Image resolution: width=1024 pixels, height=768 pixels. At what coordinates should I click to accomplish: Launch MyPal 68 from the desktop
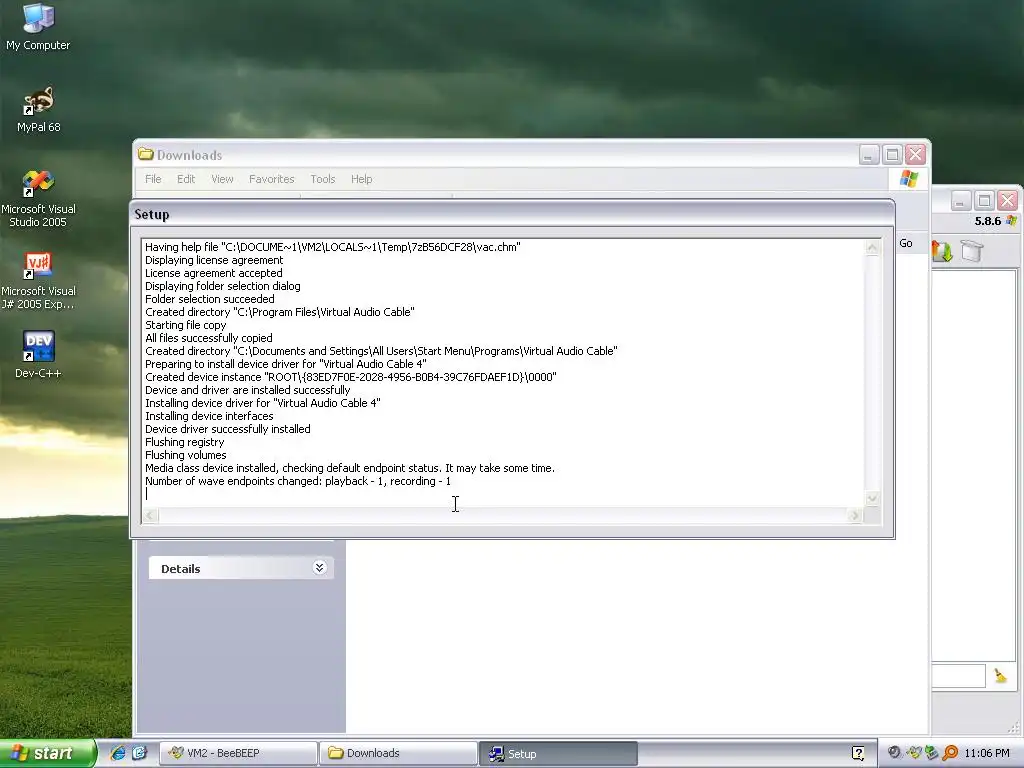click(x=38, y=109)
